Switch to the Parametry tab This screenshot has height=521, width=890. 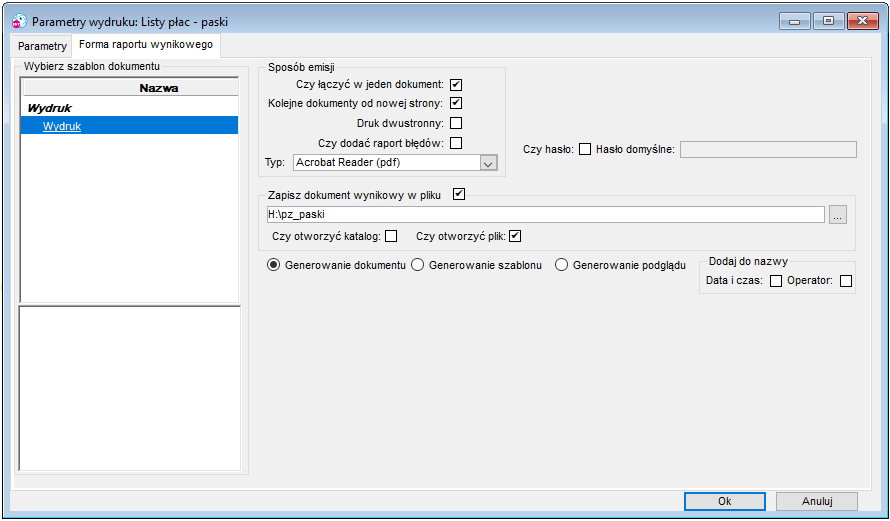(42, 46)
